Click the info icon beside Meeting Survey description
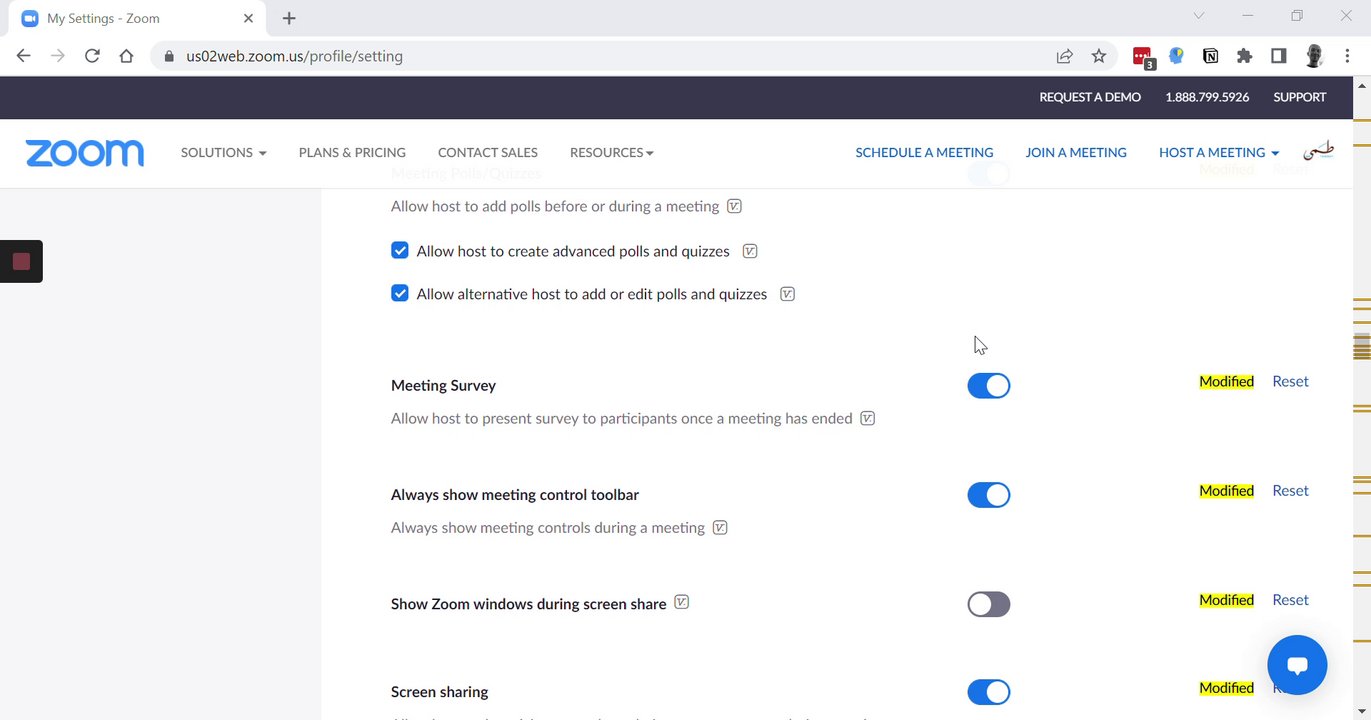 click(868, 418)
